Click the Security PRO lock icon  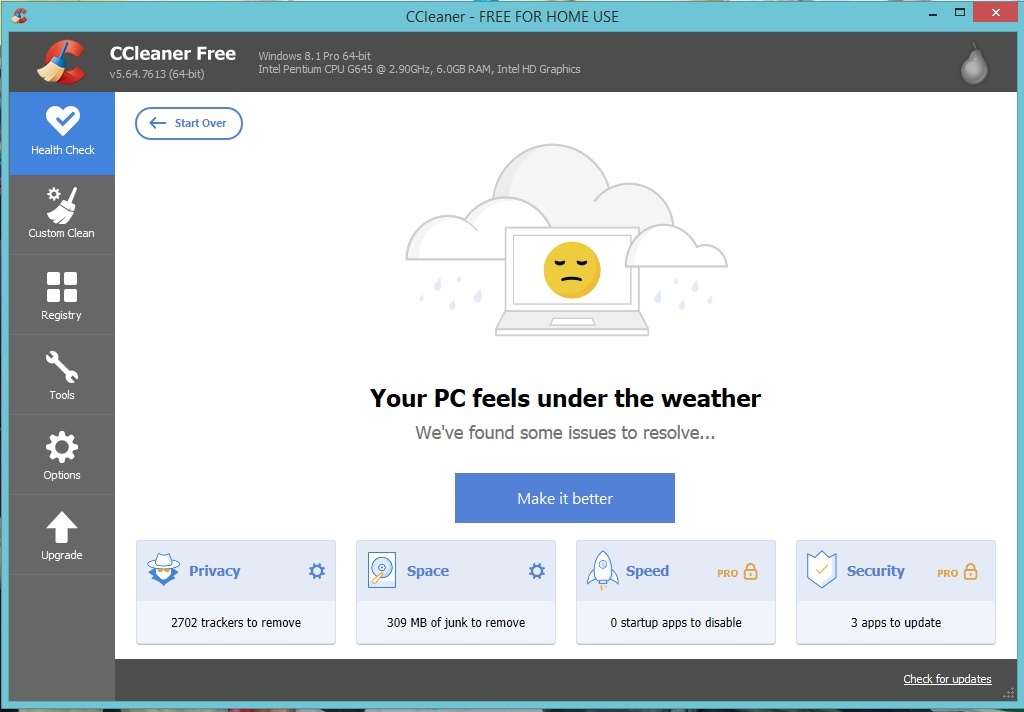[x=971, y=572]
